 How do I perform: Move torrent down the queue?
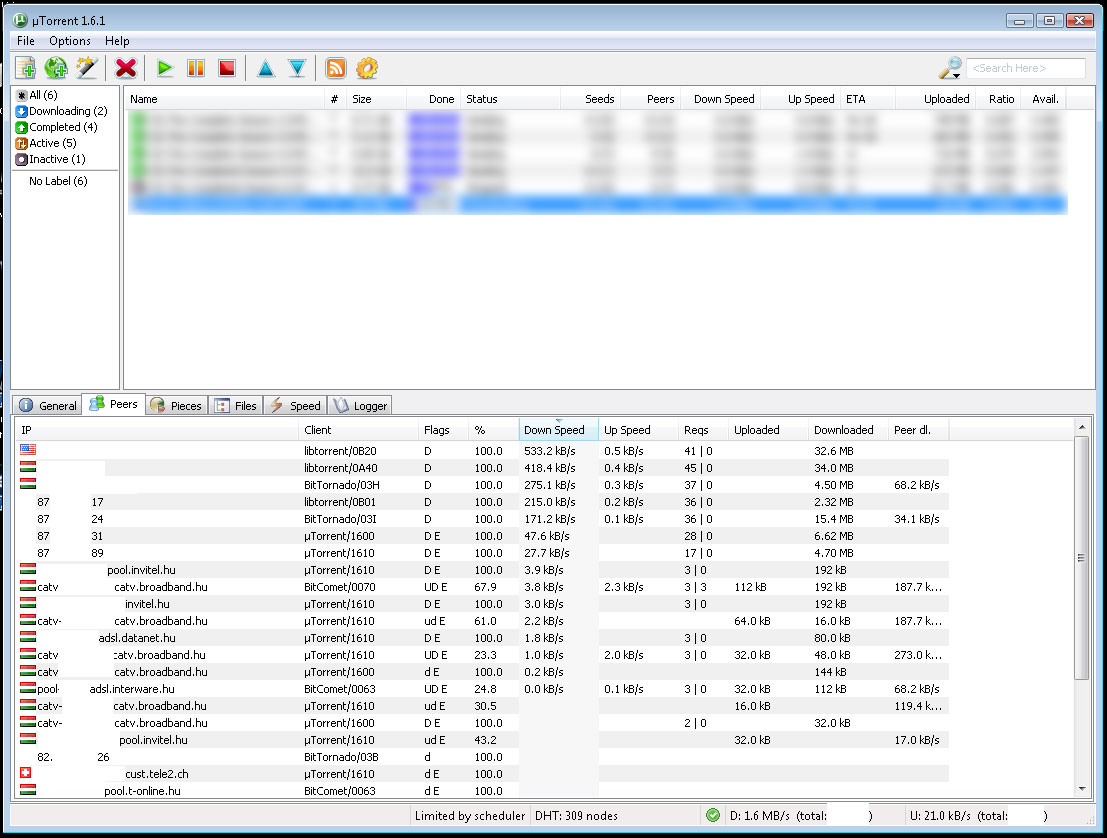[297, 68]
